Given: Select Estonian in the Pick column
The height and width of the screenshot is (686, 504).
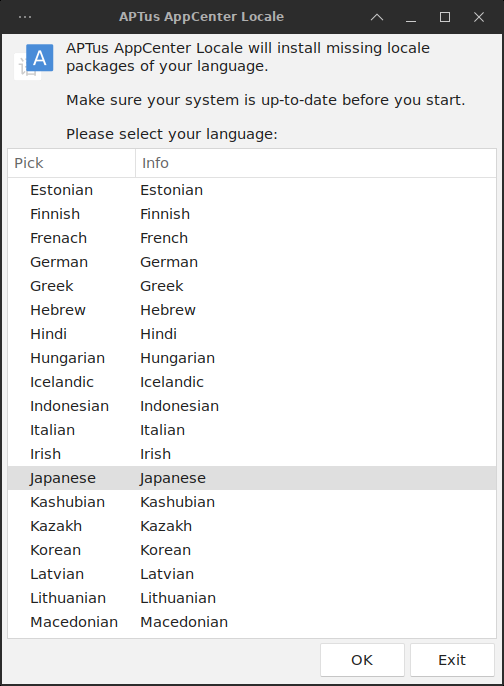Looking at the screenshot, I should (62, 190).
